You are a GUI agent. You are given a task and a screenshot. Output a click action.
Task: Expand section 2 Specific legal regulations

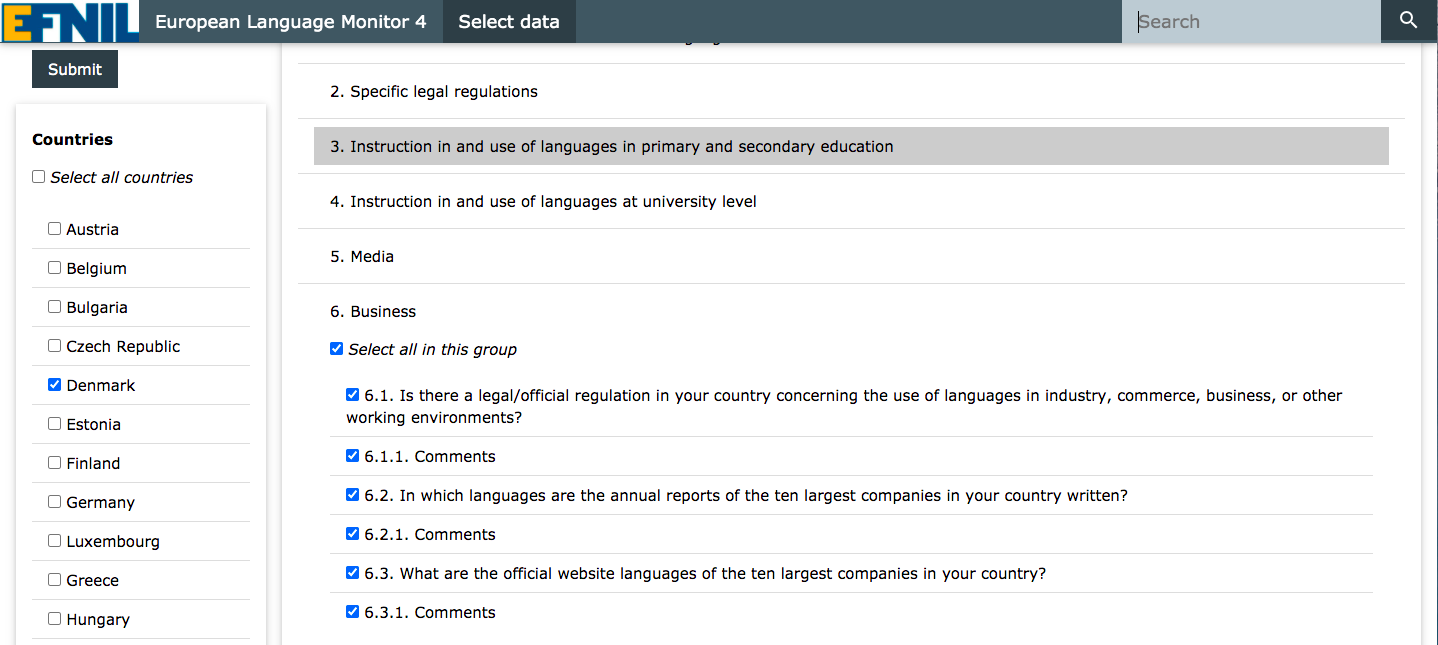pos(434,92)
